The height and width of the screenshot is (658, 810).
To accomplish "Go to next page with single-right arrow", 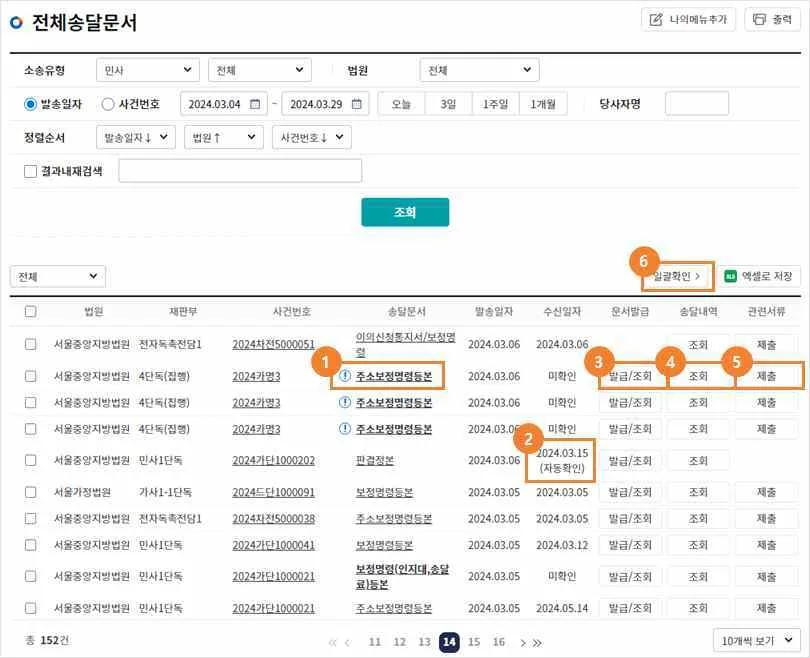I will pos(523,643).
